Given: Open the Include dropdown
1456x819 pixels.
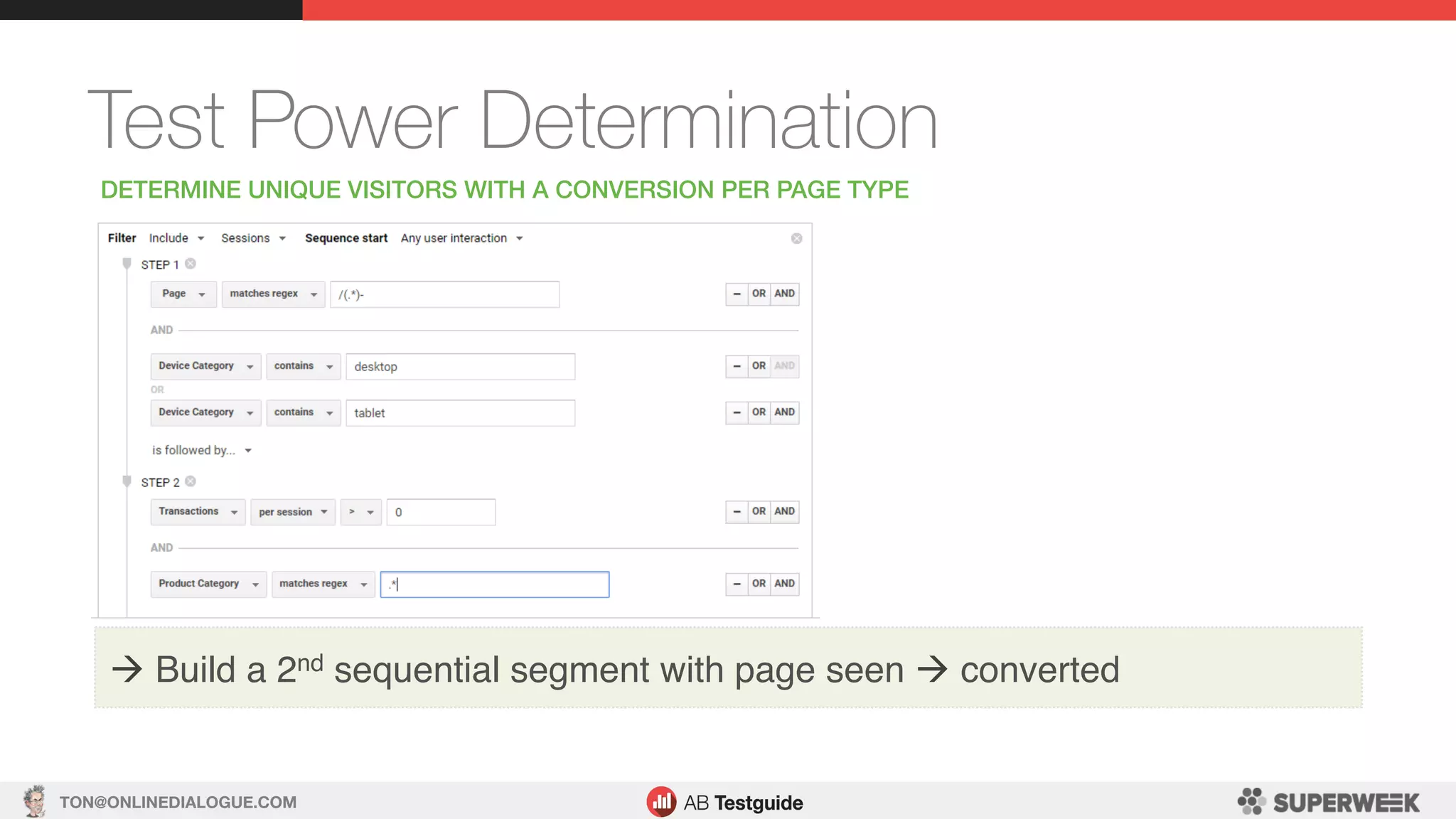Looking at the screenshot, I should pos(176,238).
